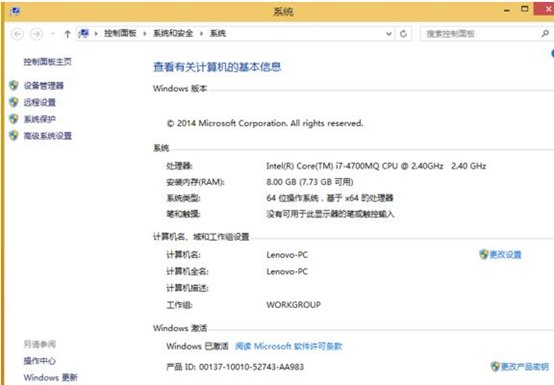The width and height of the screenshot is (554, 385).
Task: Select 系统和安全 breadcrumb in address bar
Action: click(x=173, y=33)
